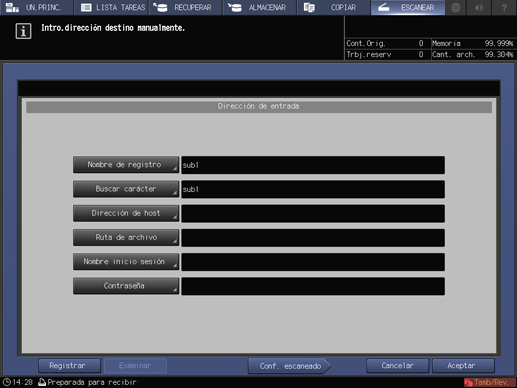
Task: Click the speaker volume icon
Action: click(479, 7)
